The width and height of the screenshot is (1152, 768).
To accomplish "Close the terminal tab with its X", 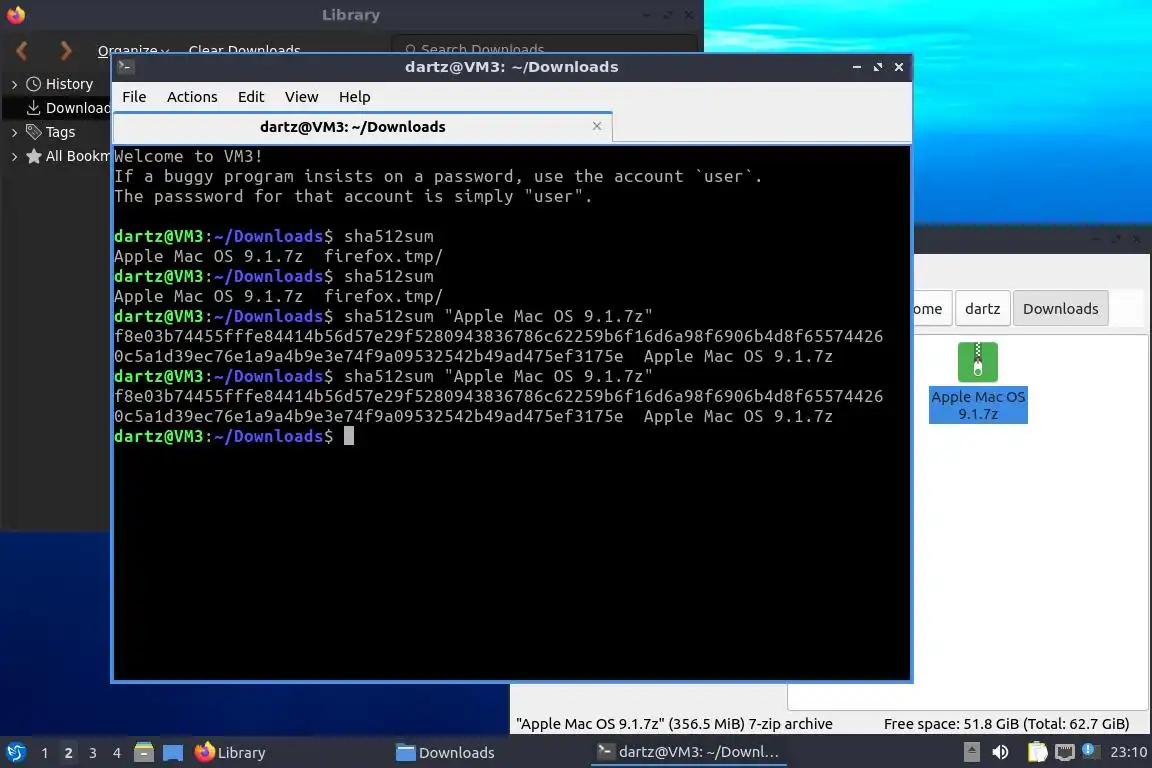I will [597, 126].
